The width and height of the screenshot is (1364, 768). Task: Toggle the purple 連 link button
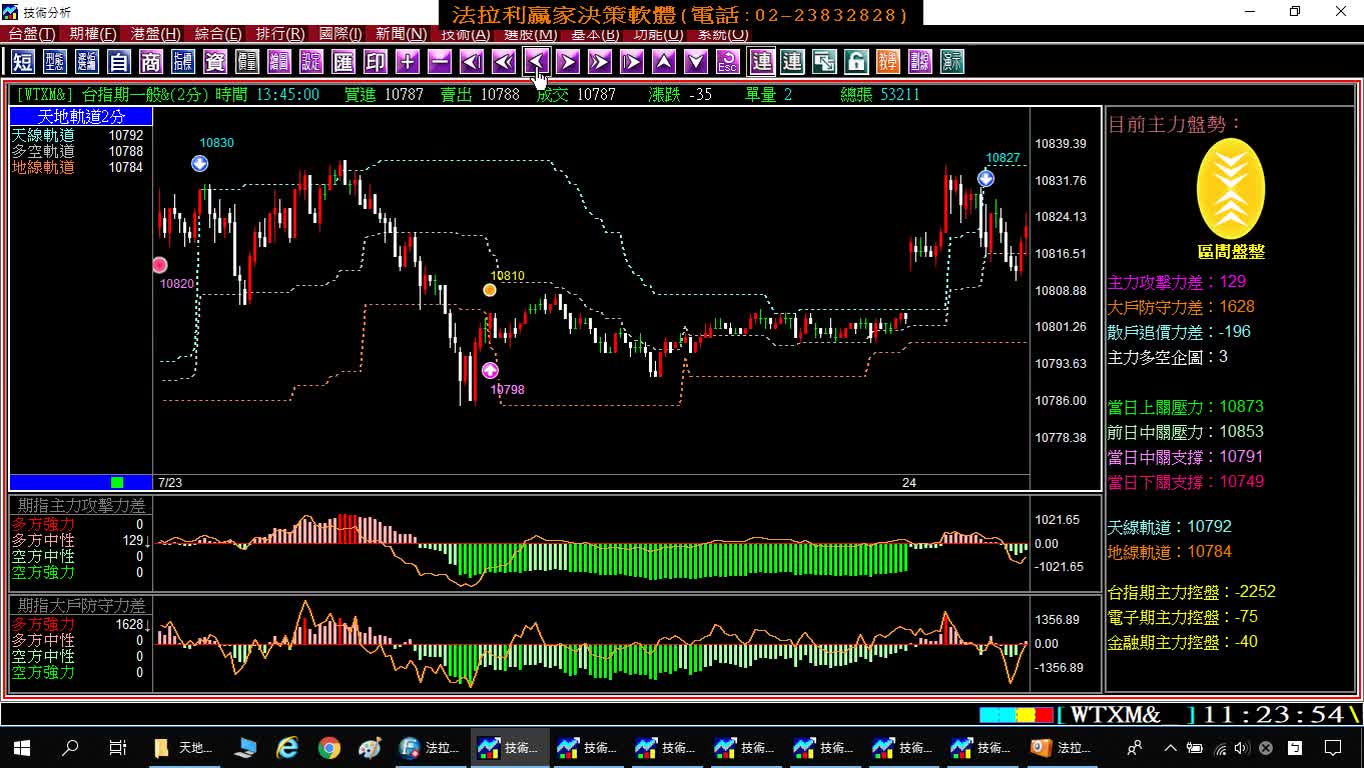click(762, 62)
